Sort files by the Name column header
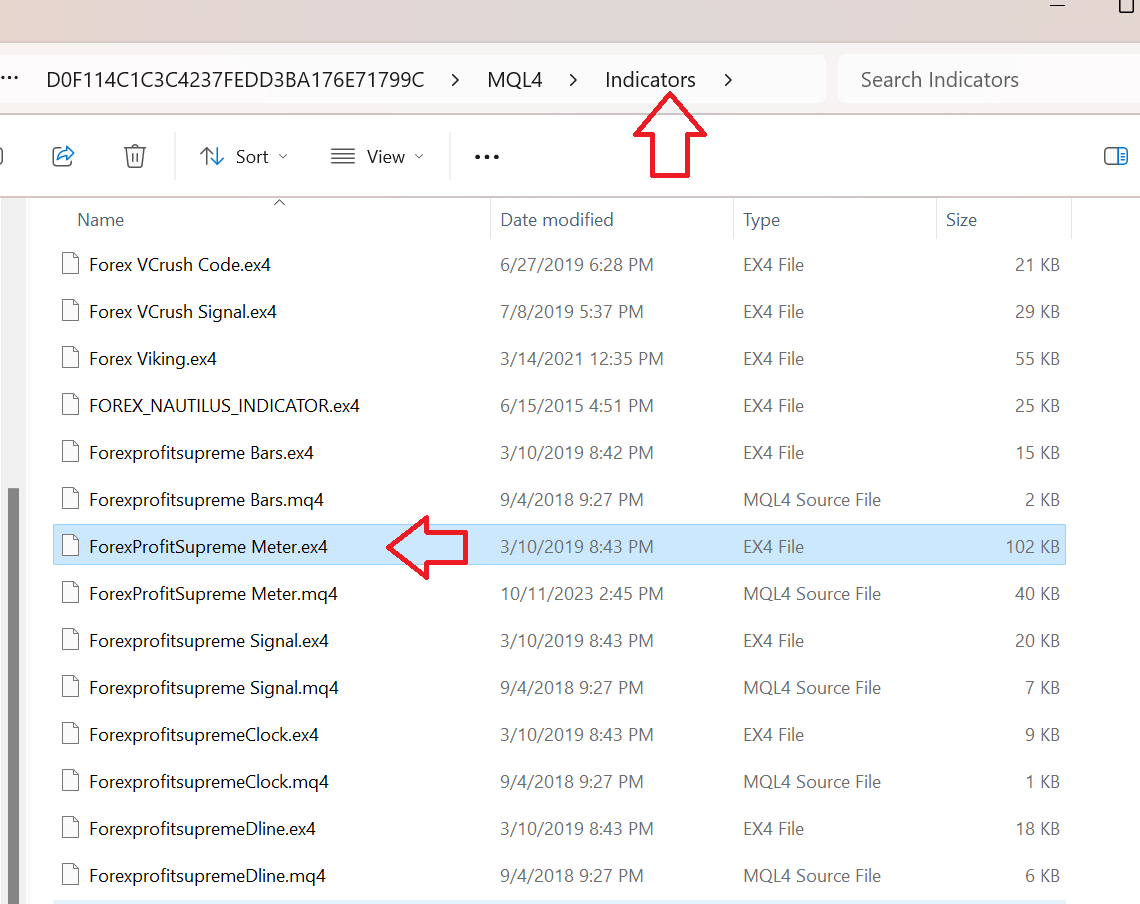Screen dimensions: 1140x904 click(100, 220)
